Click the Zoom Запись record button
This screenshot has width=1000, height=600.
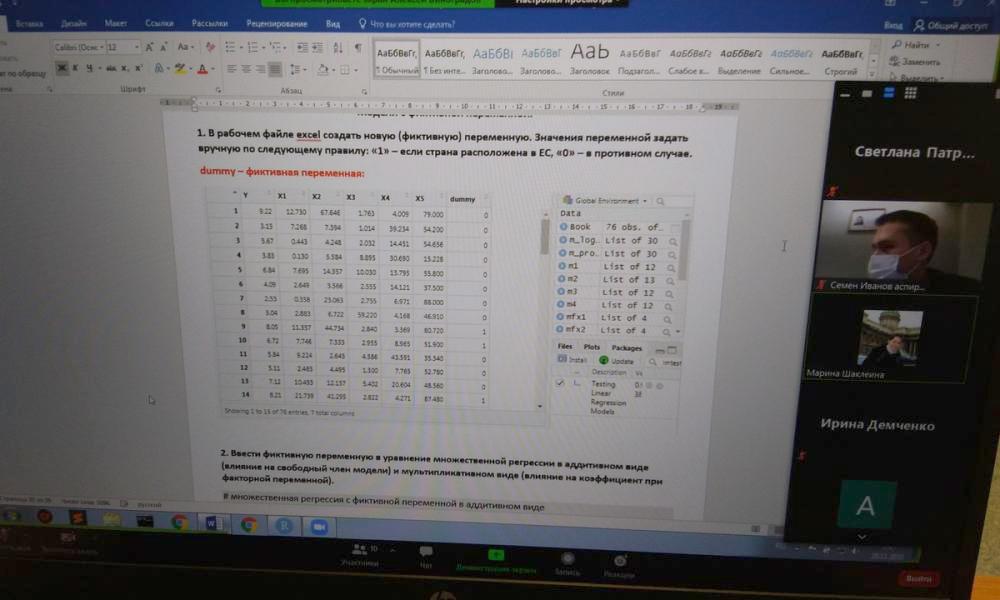tap(567, 564)
